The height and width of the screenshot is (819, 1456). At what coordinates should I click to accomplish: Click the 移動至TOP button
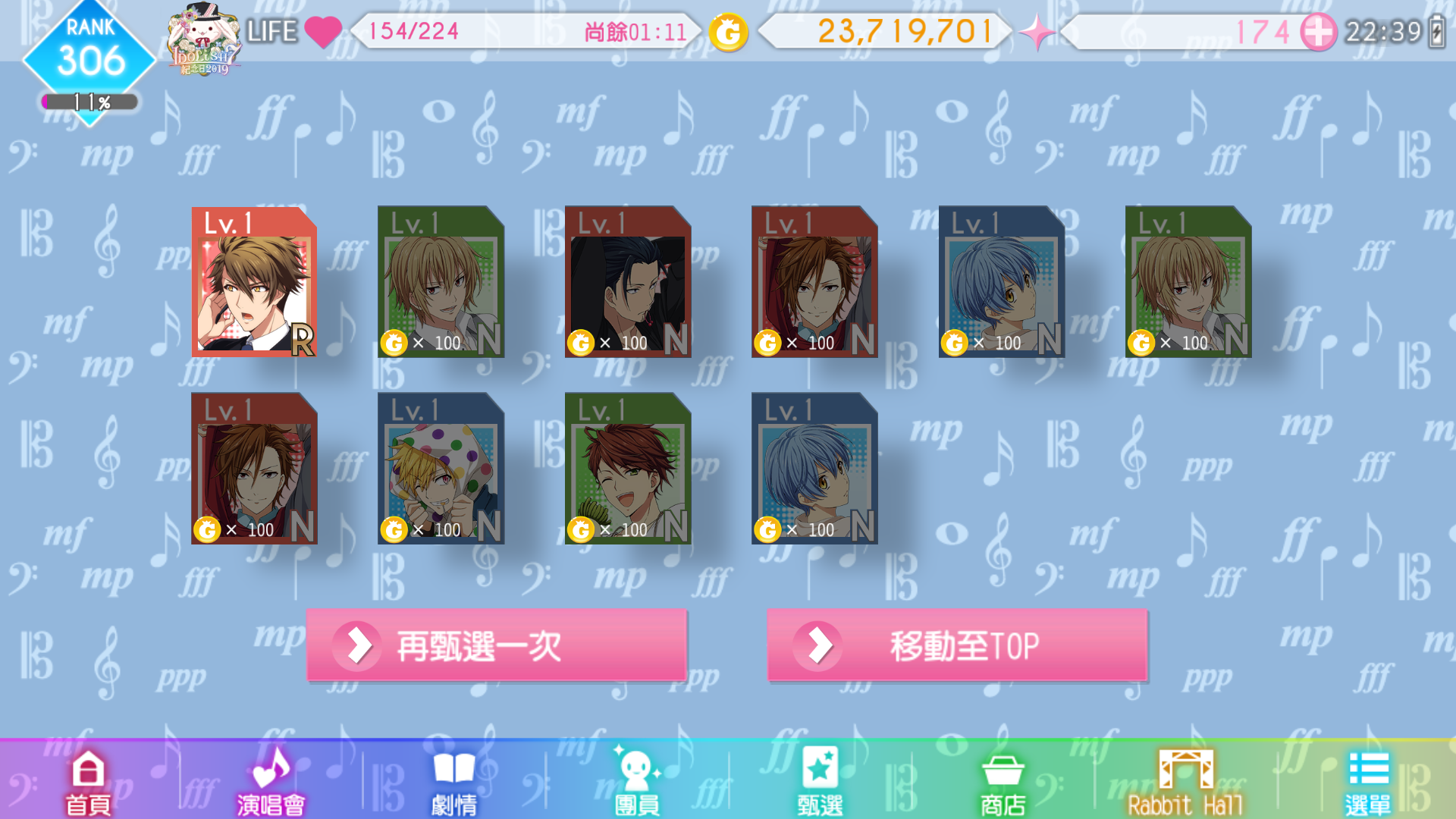click(957, 645)
